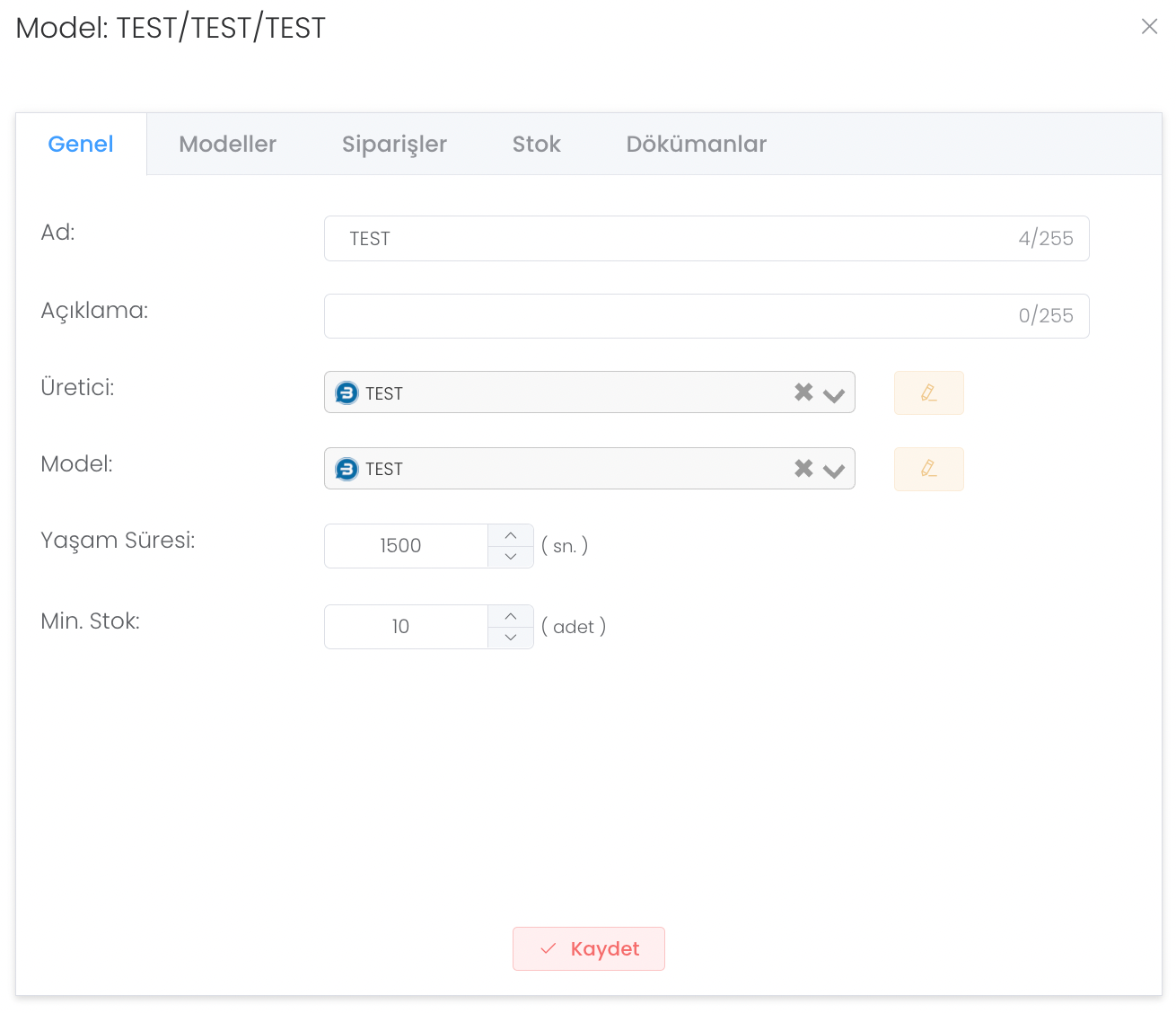
Task: Go to the Stok tab
Action: [536, 144]
